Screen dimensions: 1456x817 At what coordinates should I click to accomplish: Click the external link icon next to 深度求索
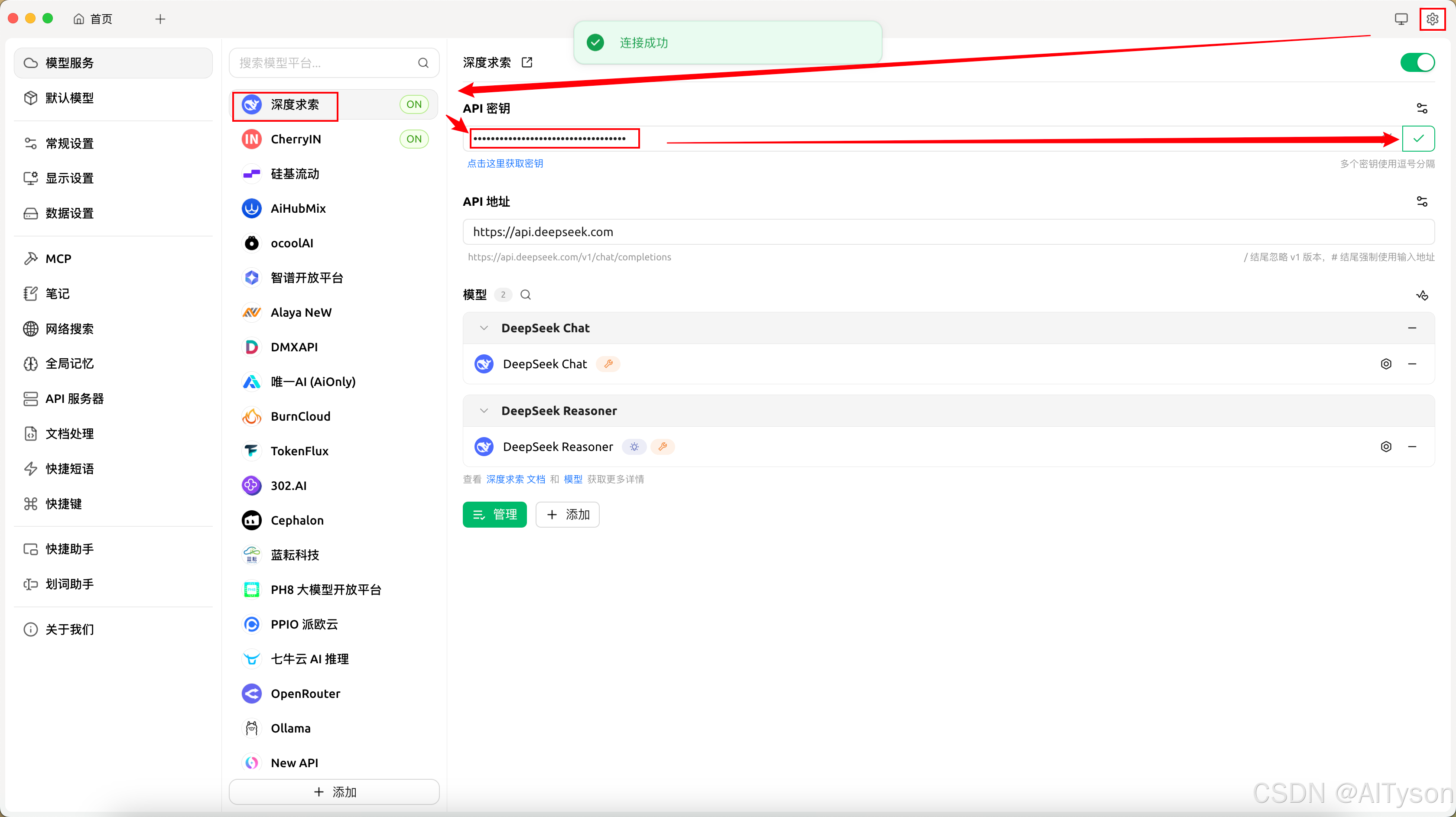(x=527, y=62)
